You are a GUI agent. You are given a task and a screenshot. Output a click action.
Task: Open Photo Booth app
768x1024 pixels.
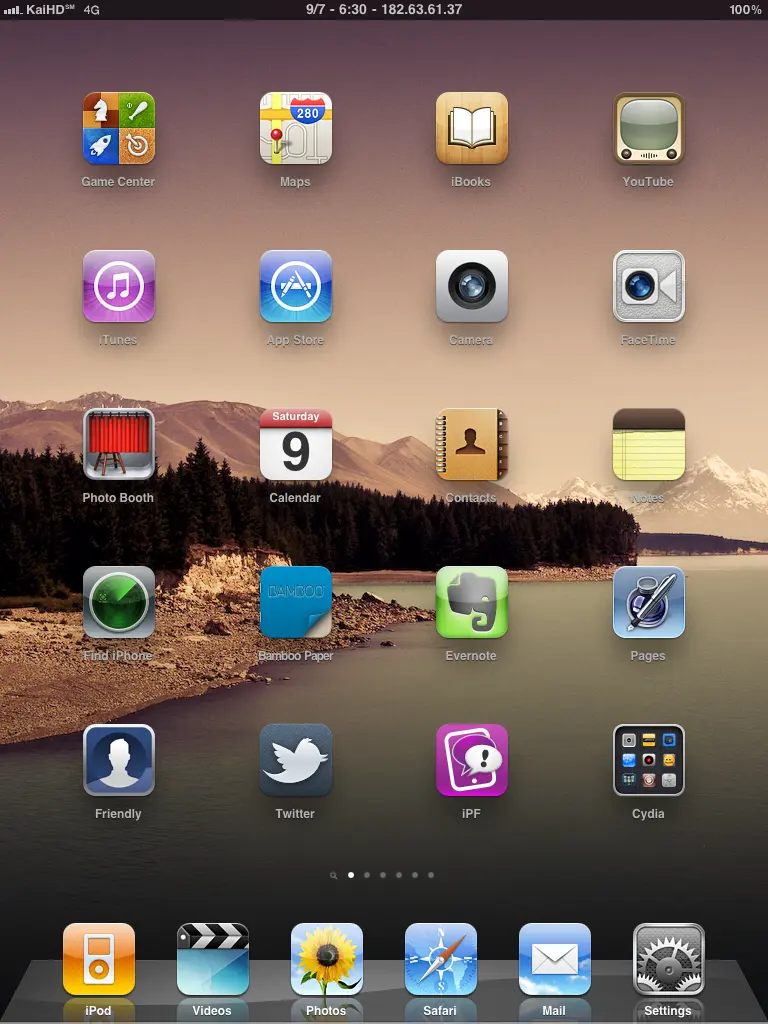[x=118, y=445]
